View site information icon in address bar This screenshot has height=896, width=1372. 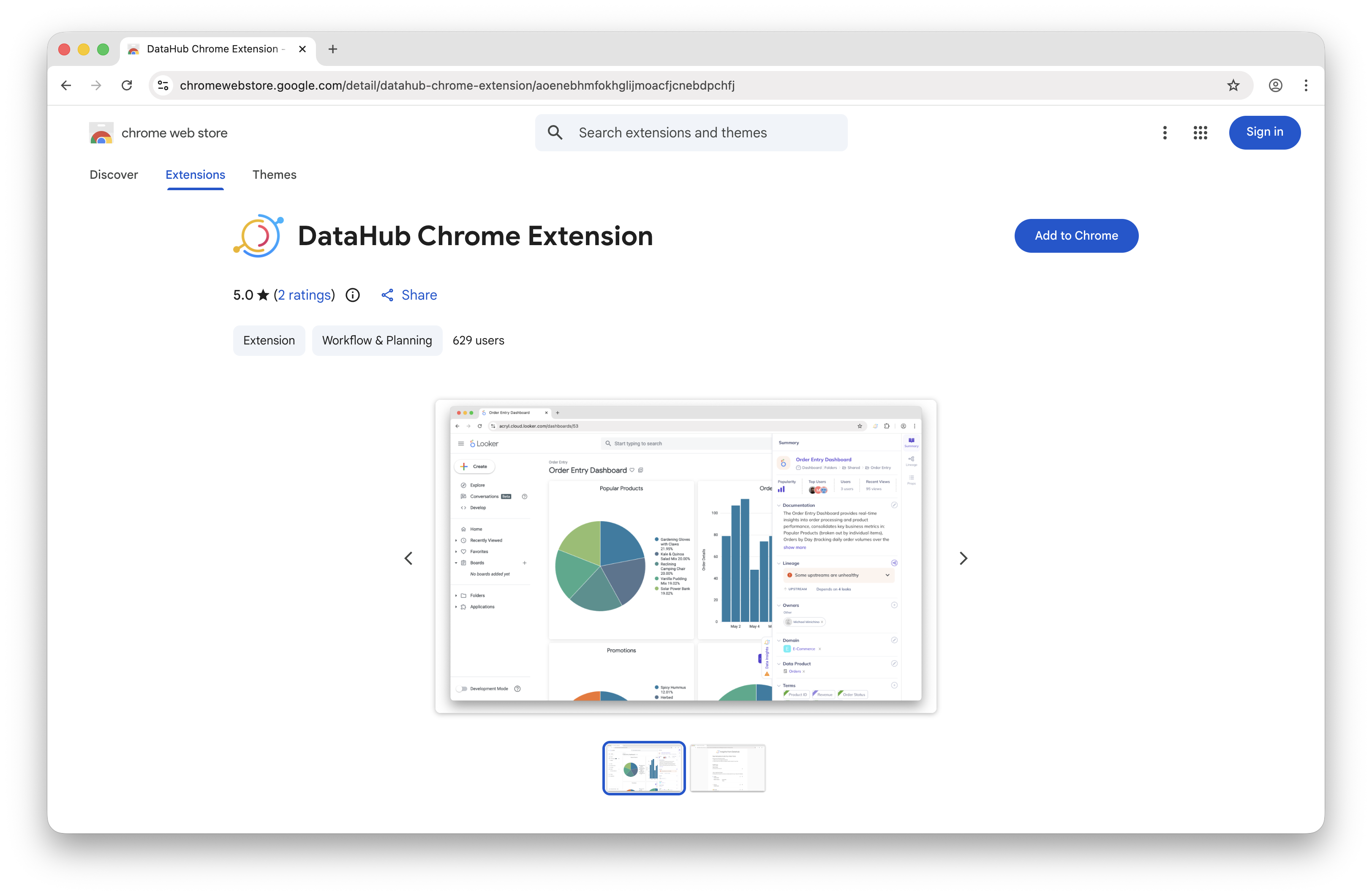click(x=163, y=85)
